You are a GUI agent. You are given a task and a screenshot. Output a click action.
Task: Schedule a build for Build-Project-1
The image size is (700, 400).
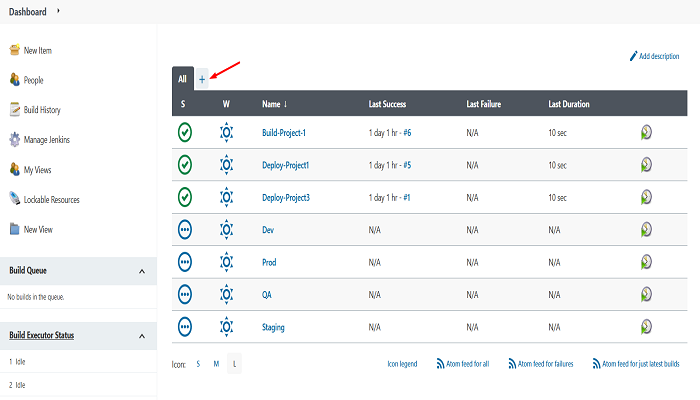click(646, 132)
